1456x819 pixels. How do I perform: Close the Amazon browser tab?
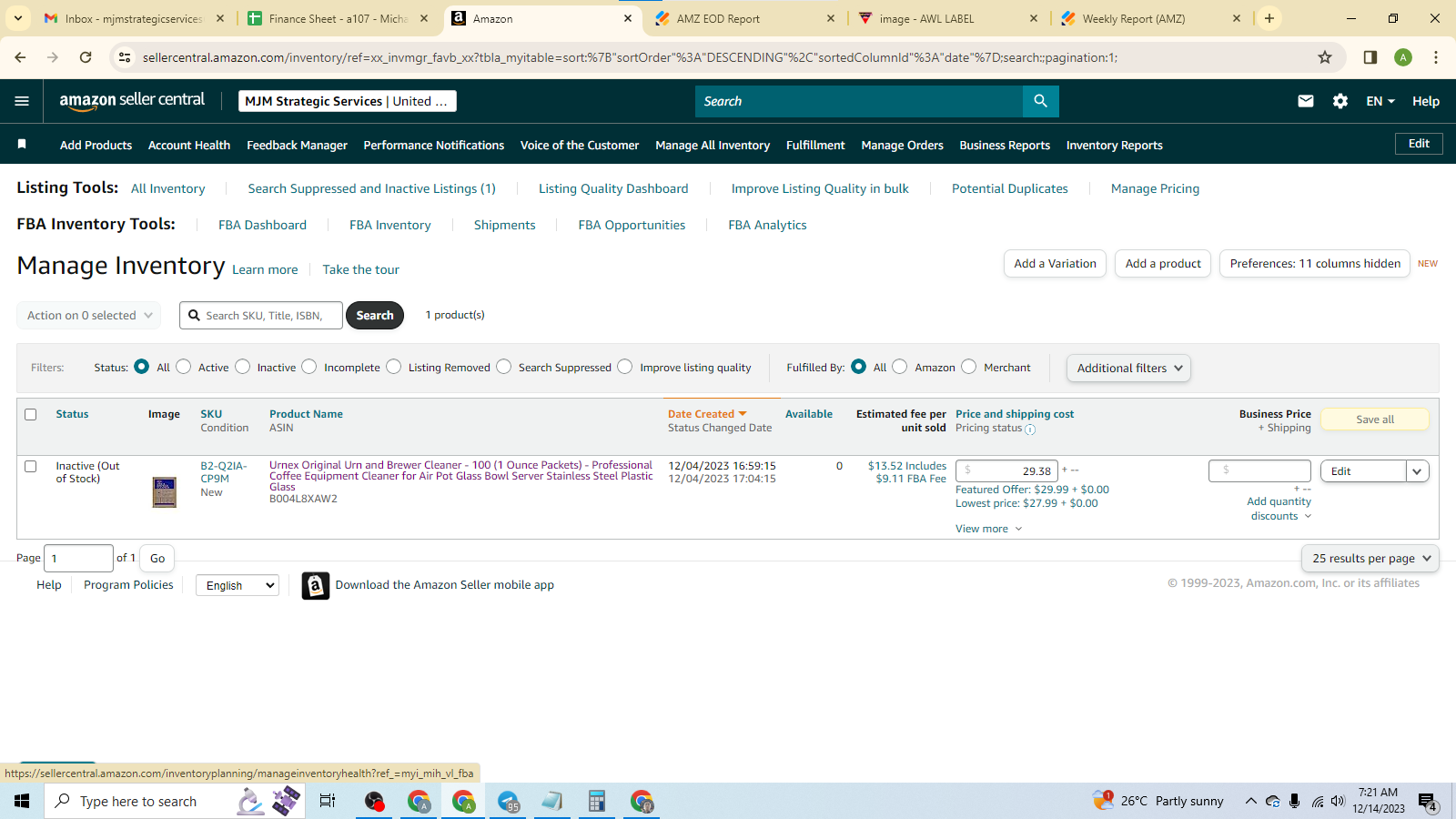point(628,18)
